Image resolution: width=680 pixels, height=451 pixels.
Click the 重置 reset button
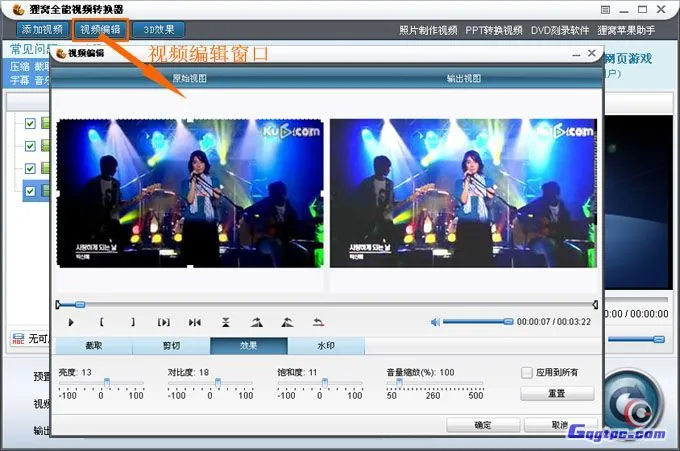pos(557,393)
